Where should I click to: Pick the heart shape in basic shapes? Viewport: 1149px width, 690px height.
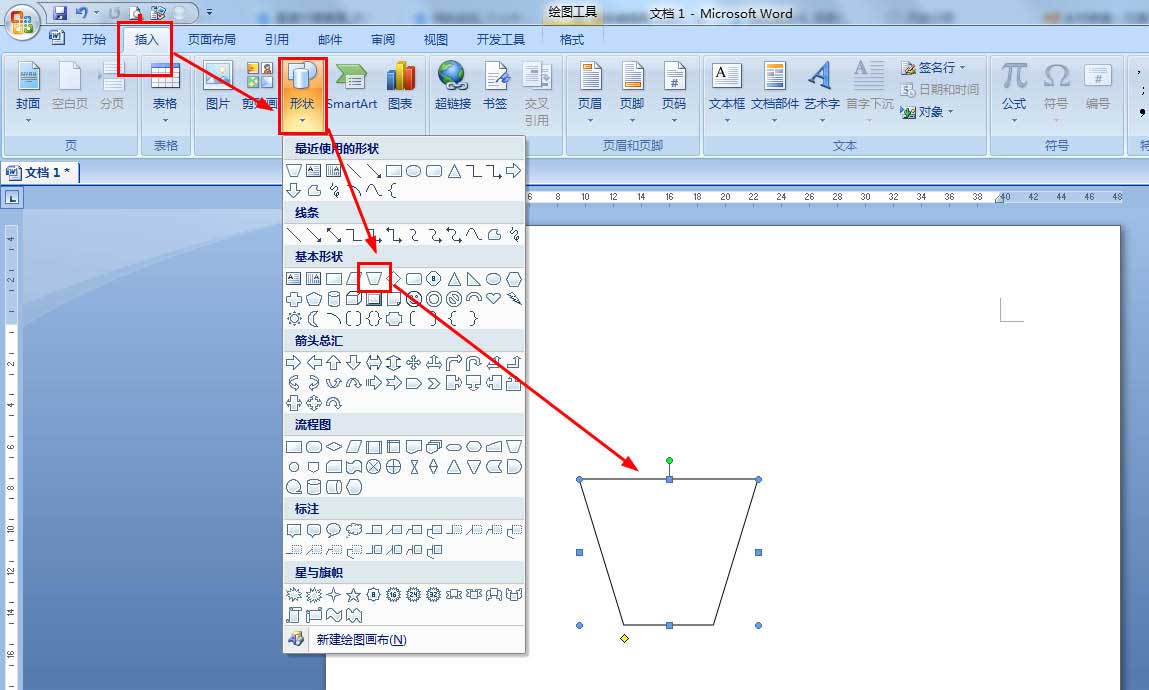[494, 298]
